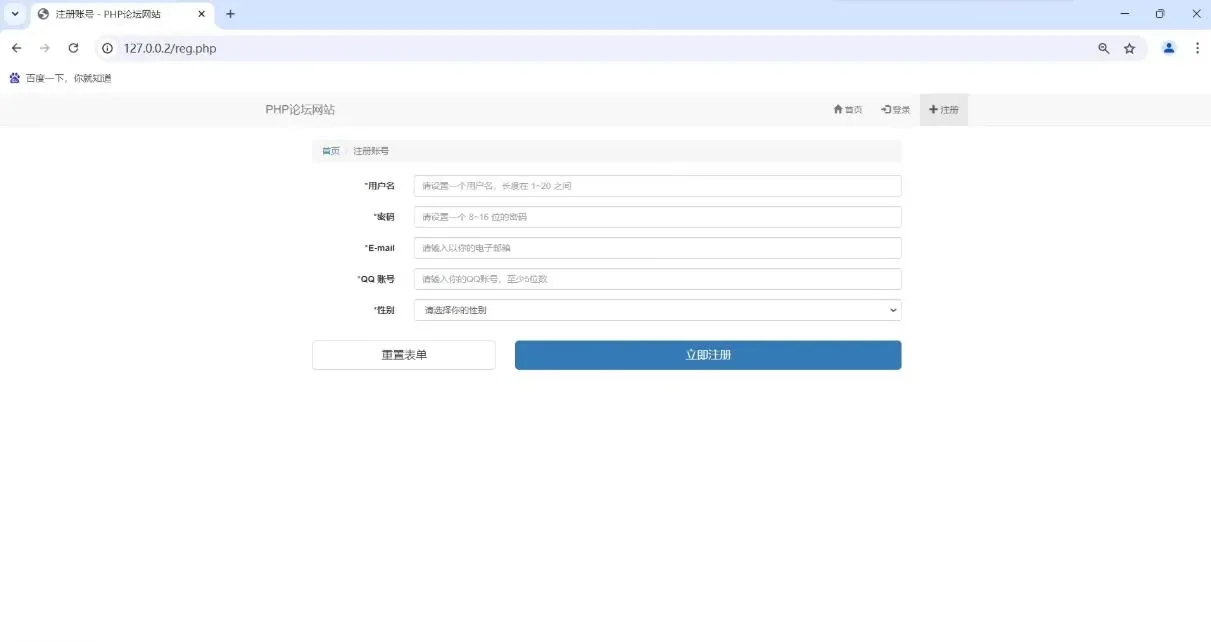This screenshot has width=1211, height=642.
Task: Click the E-mail input field
Action: [657, 247]
